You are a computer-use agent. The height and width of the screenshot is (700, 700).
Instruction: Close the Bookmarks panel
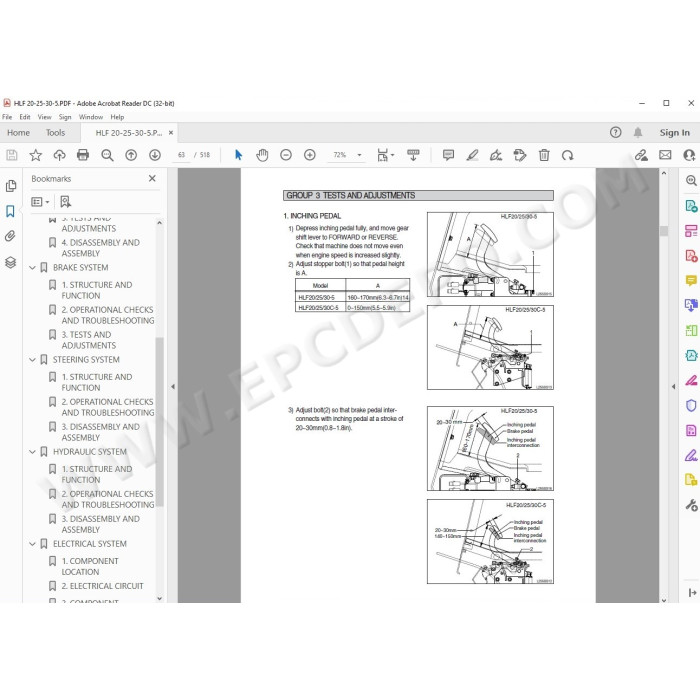click(x=152, y=179)
